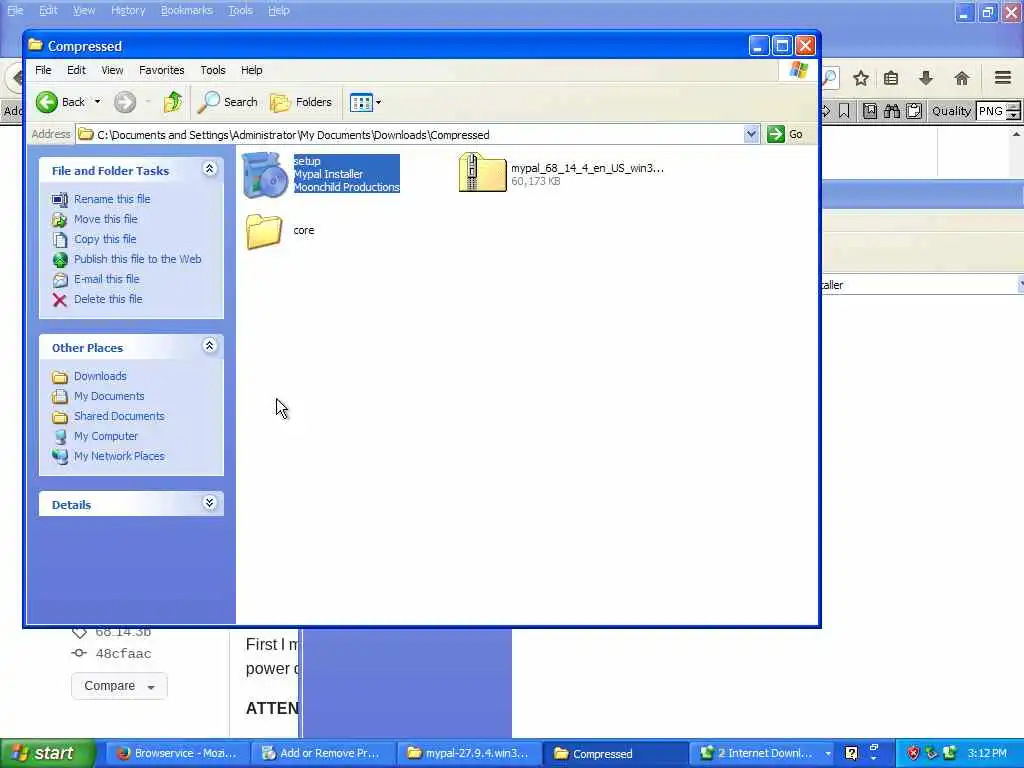Open the Back history dropdown arrow
This screenshot has height=768, width=1024.
click(97, 102)
